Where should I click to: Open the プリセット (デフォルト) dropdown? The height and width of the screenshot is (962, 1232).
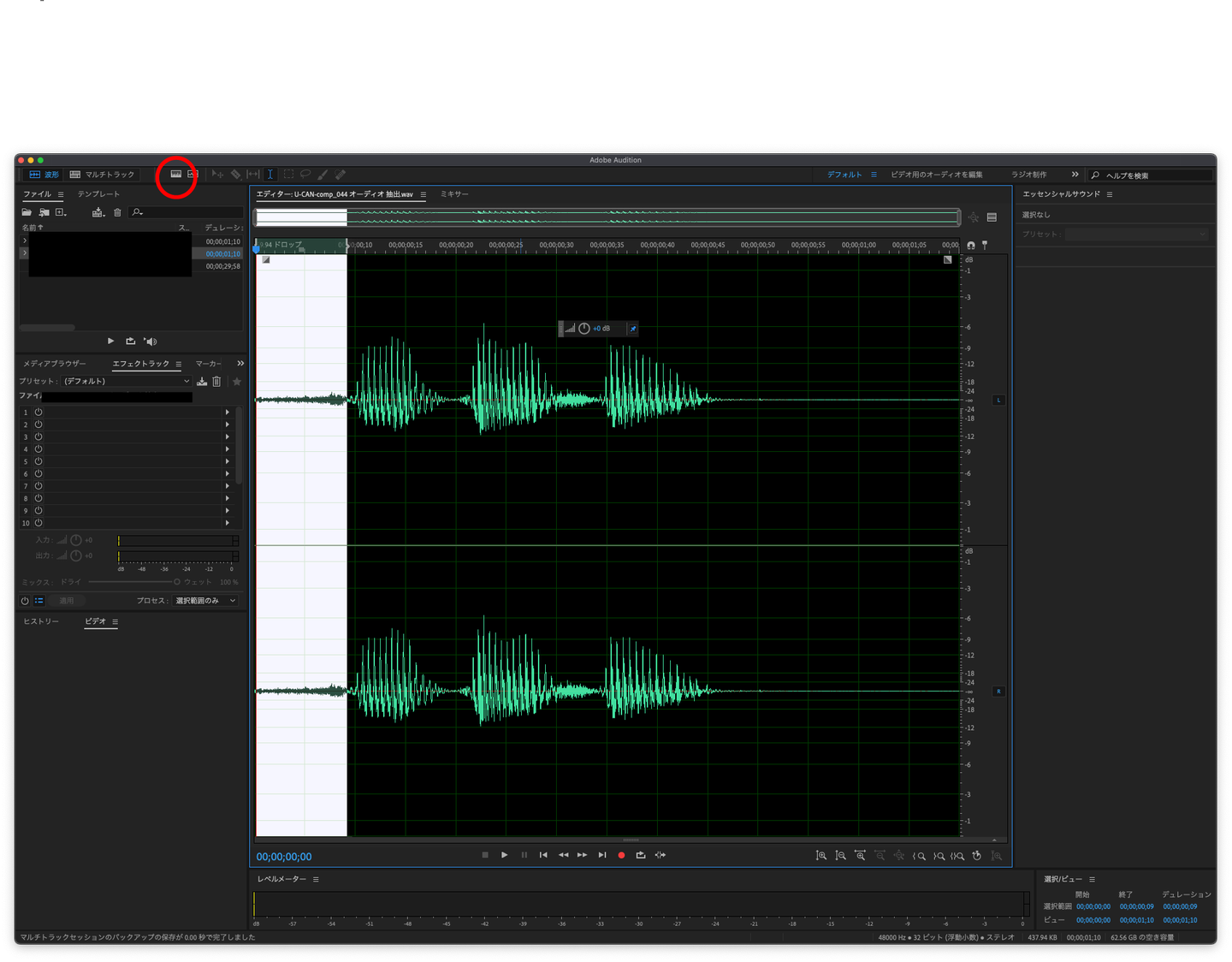click(x=127, y=382)
